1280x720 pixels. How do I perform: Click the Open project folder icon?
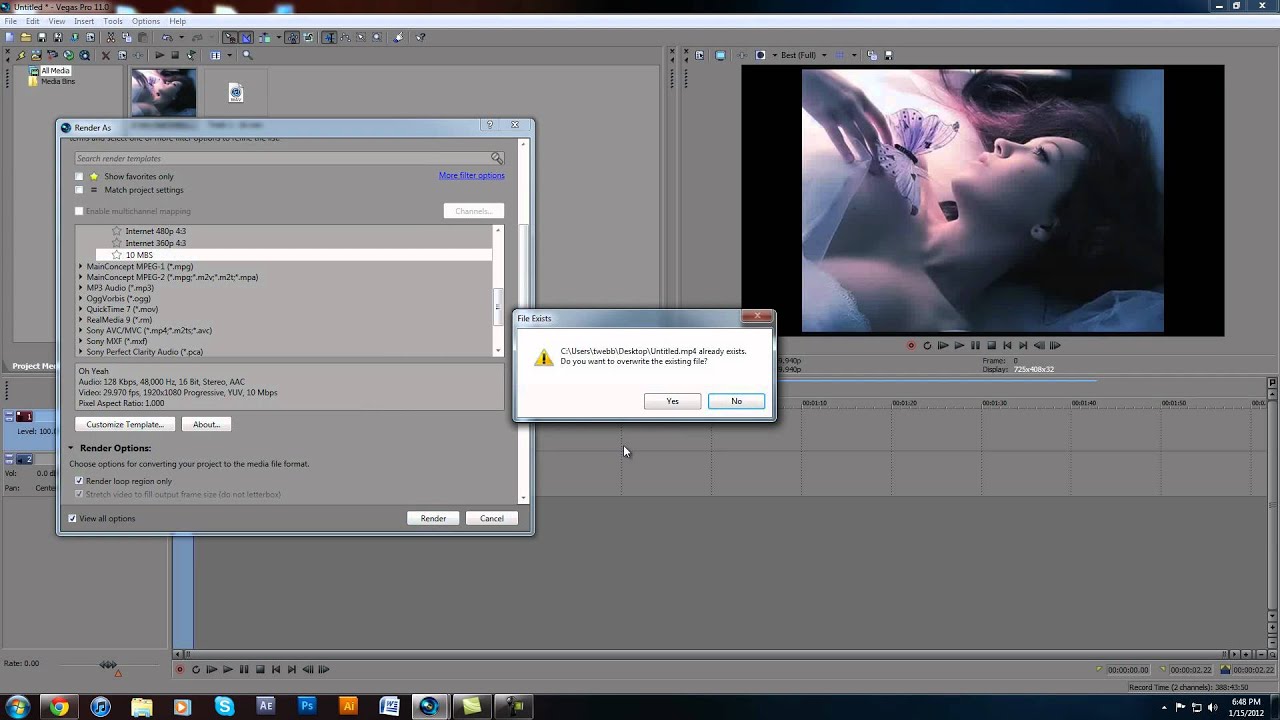(26, 38)
